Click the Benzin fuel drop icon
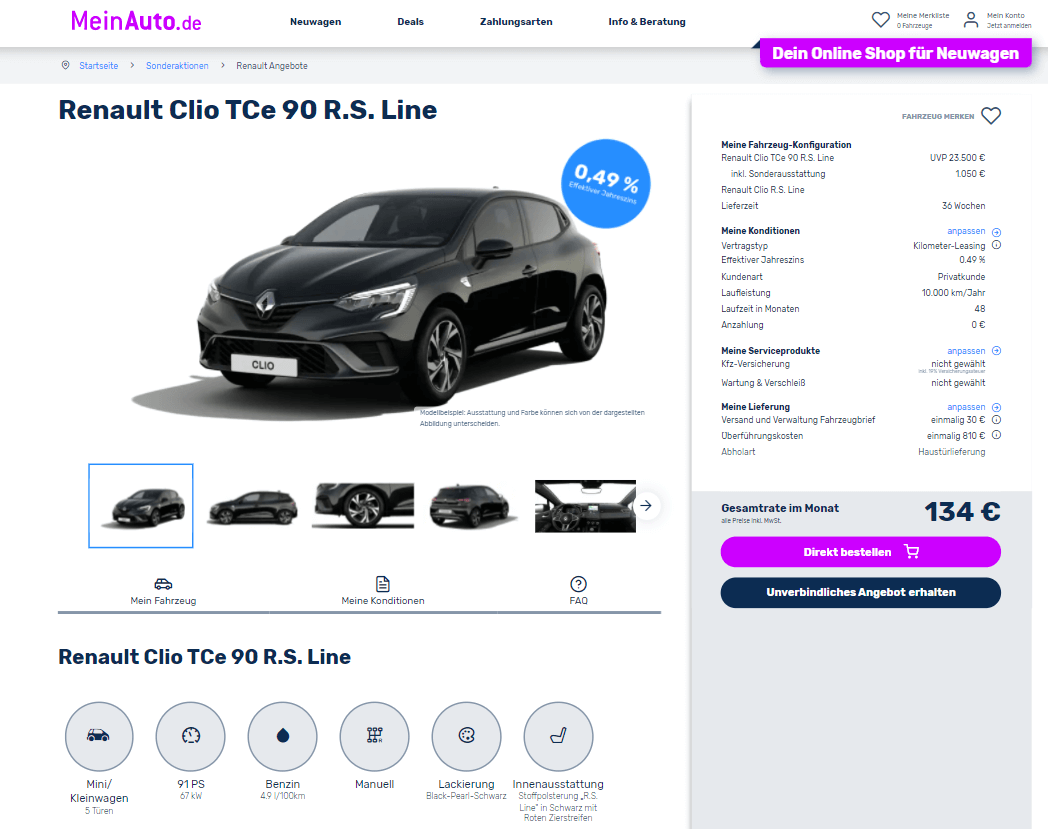 (283, 736)
